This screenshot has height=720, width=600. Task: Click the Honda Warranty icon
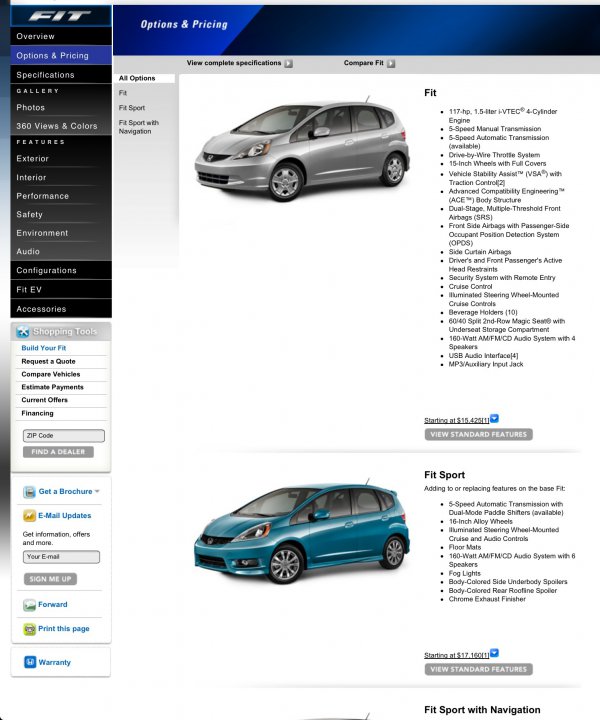30,662
